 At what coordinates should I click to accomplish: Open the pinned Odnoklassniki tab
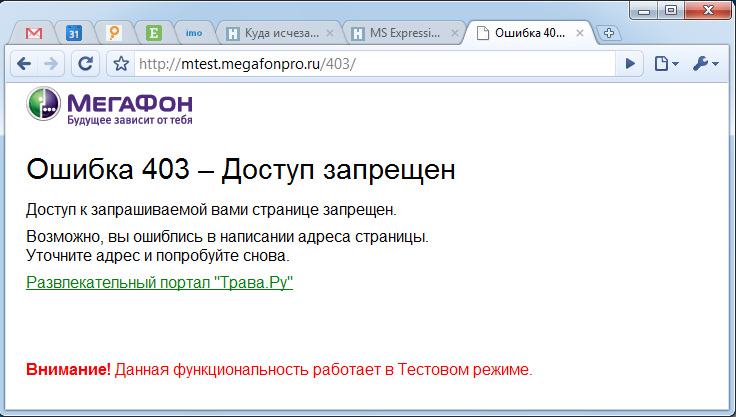[114, 33]
